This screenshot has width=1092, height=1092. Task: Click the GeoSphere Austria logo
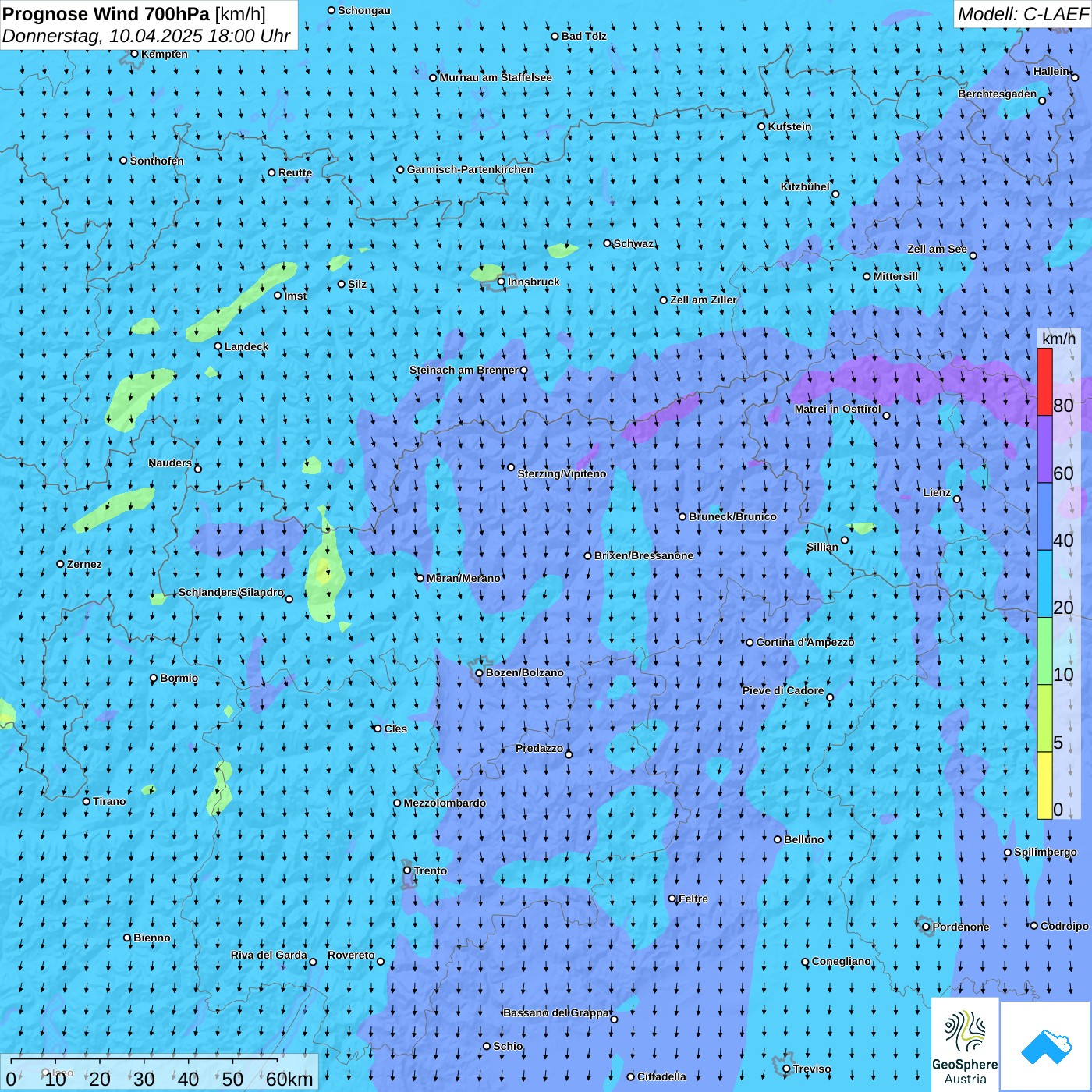pyautogui.click(x=965, y=1046)
